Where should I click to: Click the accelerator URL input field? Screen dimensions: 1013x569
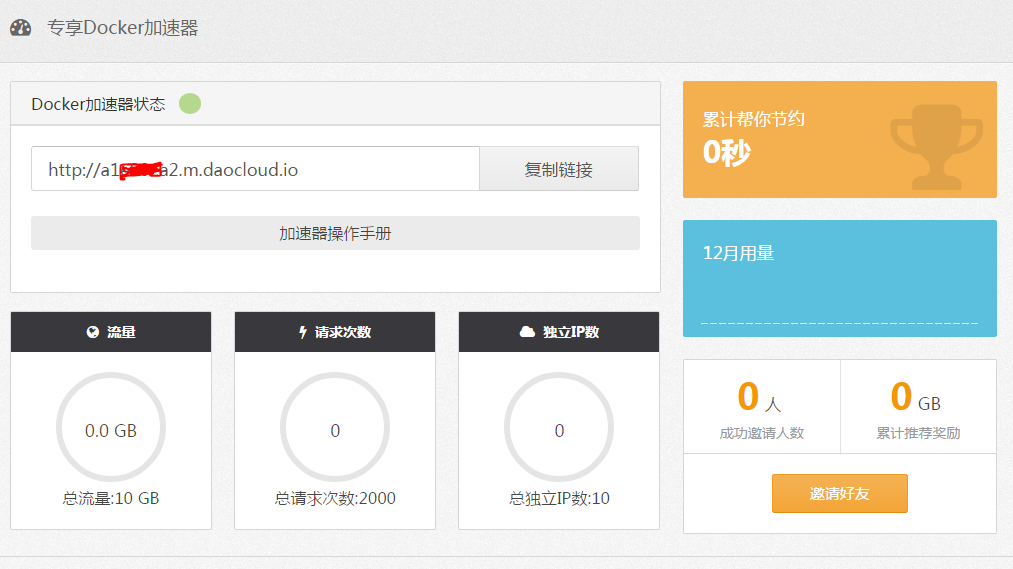tap(255, 169)
